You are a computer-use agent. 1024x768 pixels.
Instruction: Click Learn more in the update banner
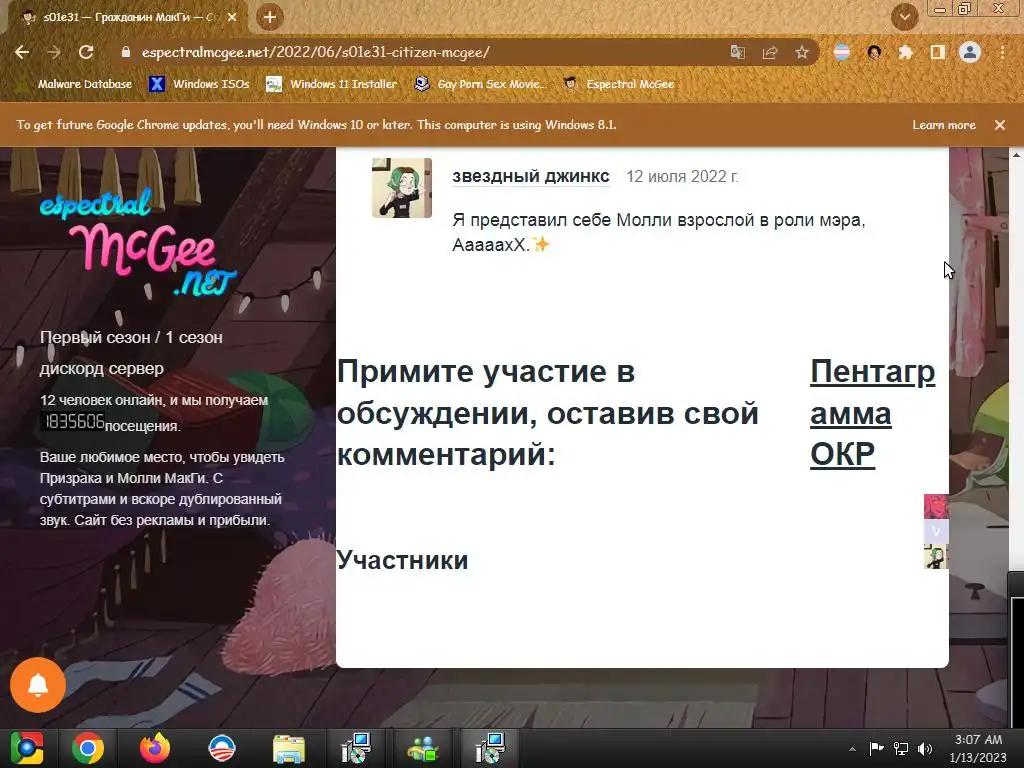tap(944, 125)
